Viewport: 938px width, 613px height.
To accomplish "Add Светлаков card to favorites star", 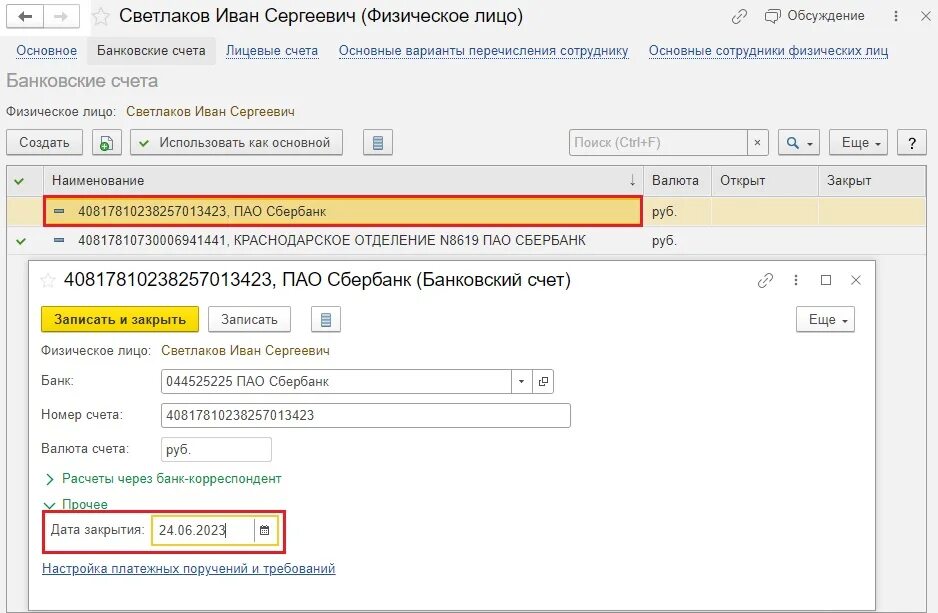I will click(x=101, y=16).
